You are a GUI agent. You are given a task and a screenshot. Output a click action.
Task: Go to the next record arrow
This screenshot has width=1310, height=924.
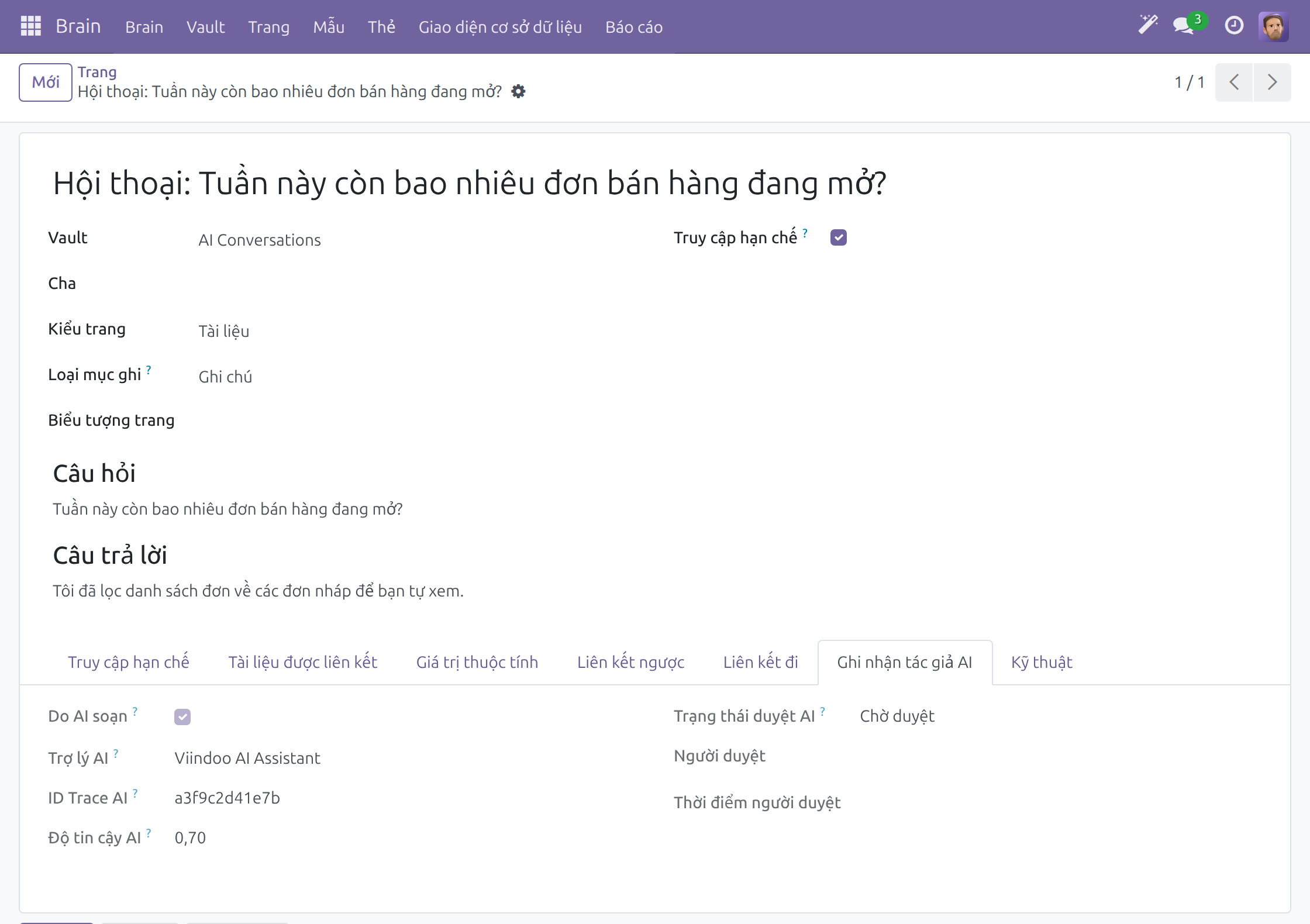click(x=1272, y=82)
